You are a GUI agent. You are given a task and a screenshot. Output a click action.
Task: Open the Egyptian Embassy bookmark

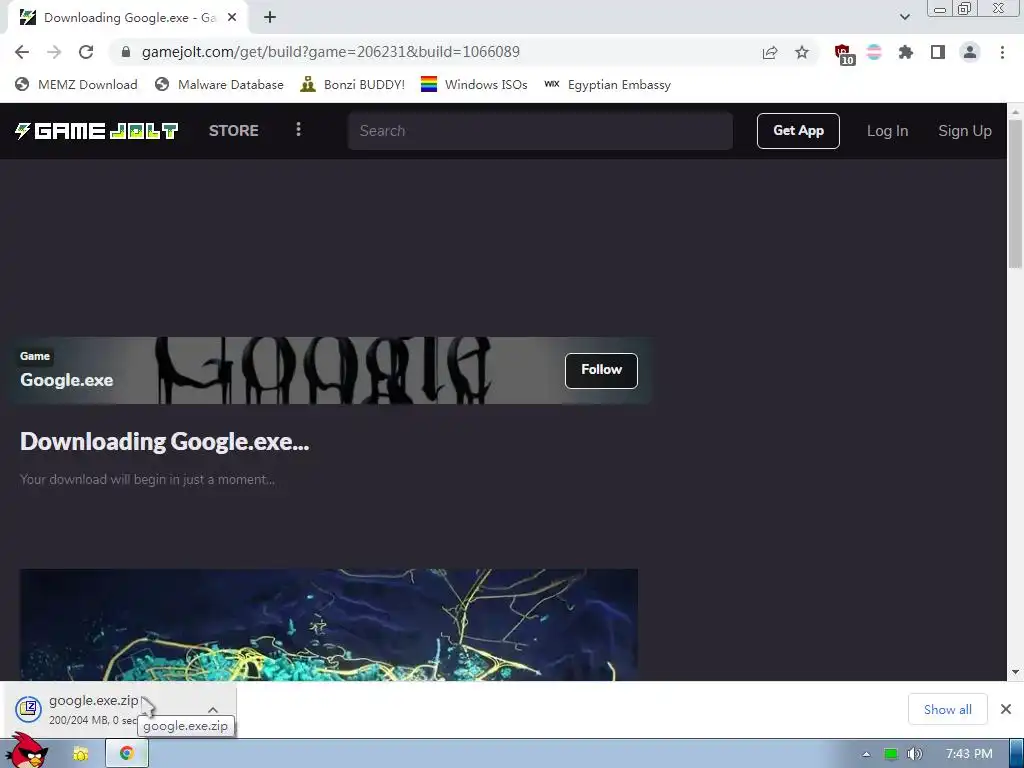coord(607,85)
